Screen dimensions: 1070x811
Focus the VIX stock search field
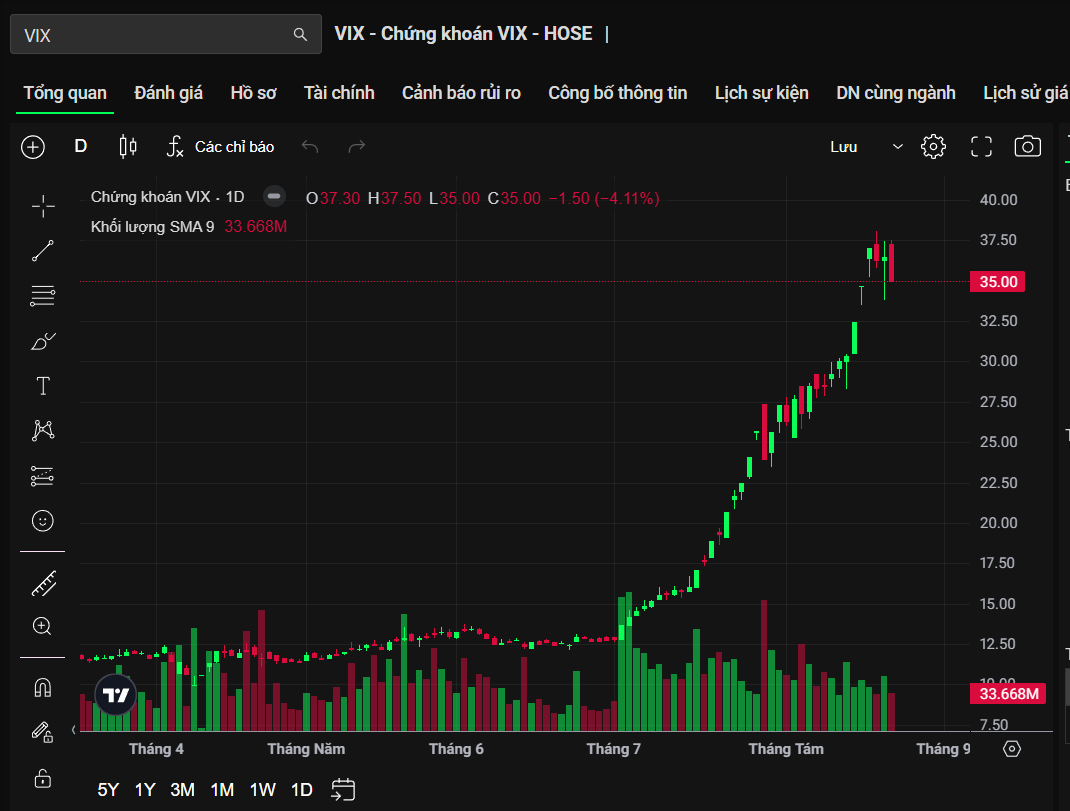pyautogui.click(x=166, y=34)
